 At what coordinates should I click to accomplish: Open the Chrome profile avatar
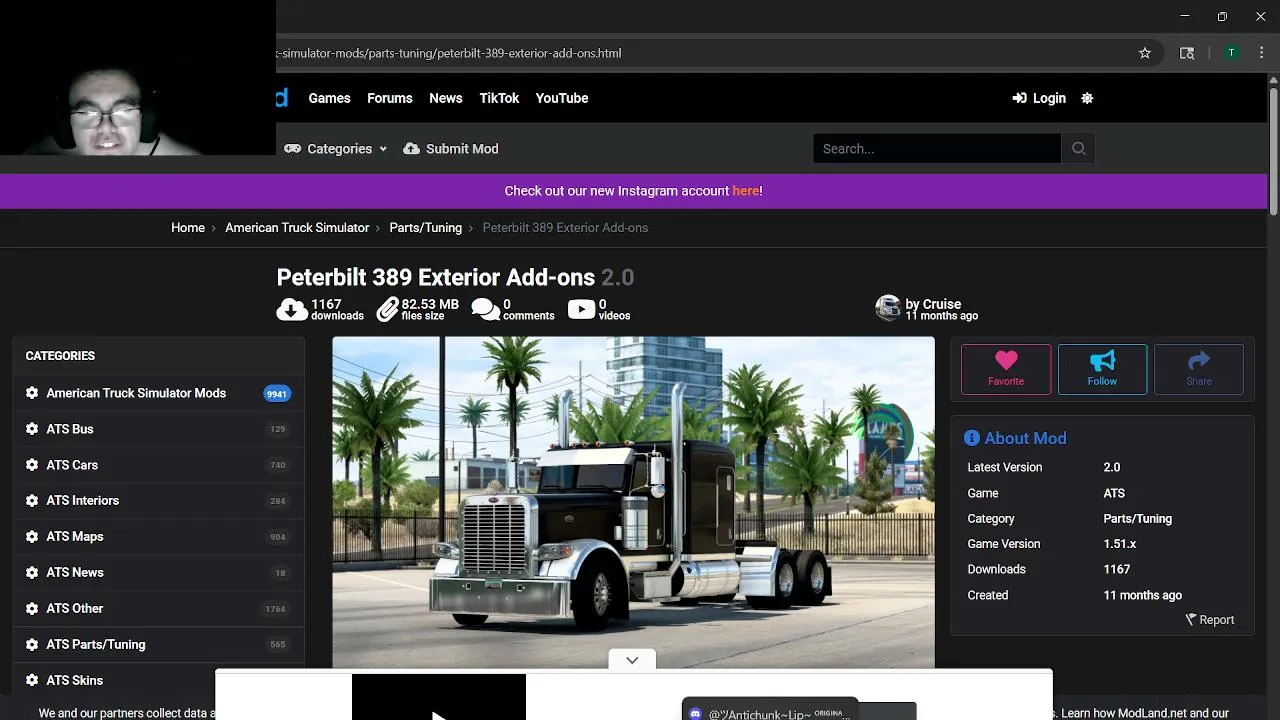click(1231, 53)
